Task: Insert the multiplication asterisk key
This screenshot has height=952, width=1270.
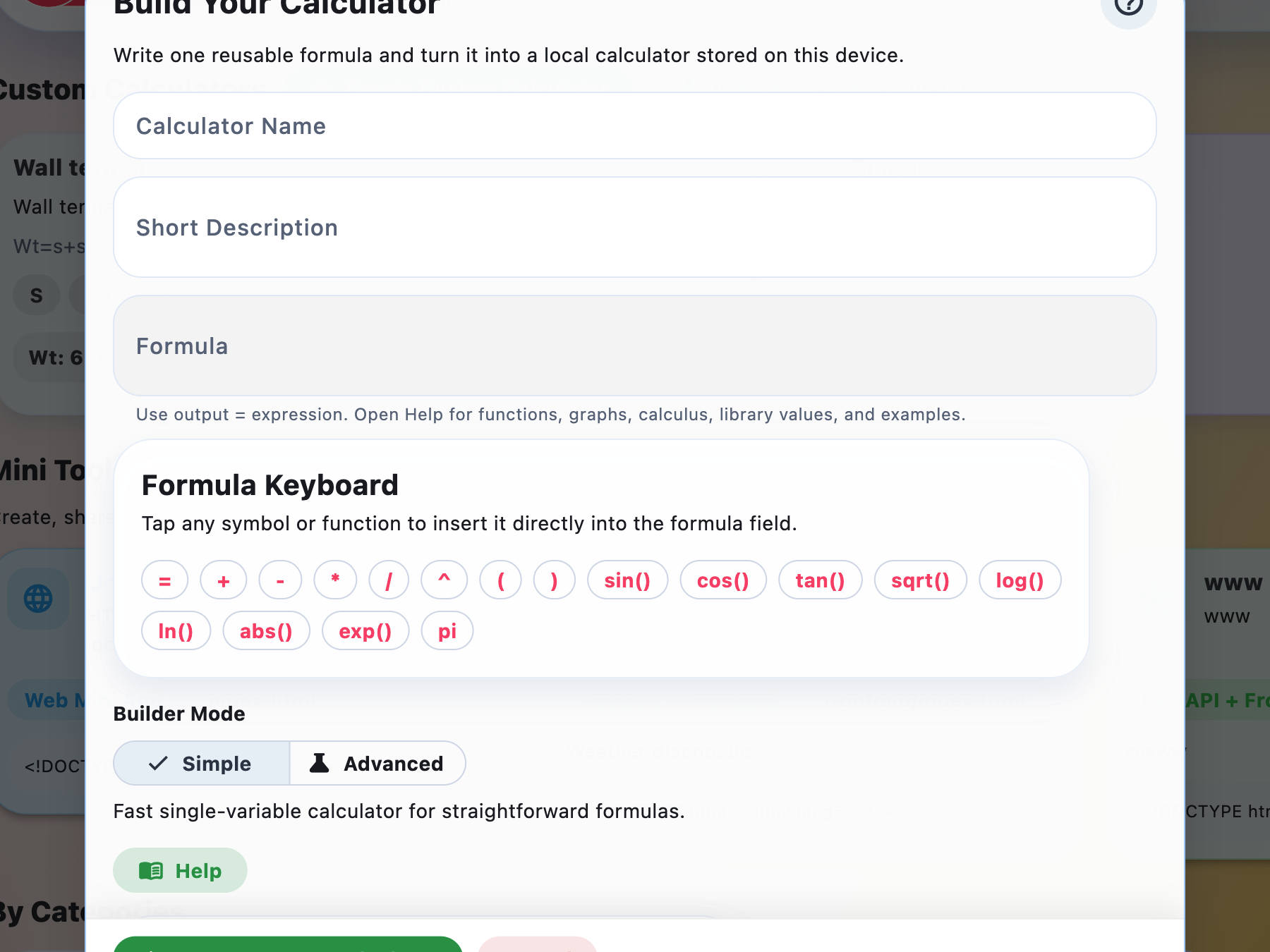Action: point(335,580)
